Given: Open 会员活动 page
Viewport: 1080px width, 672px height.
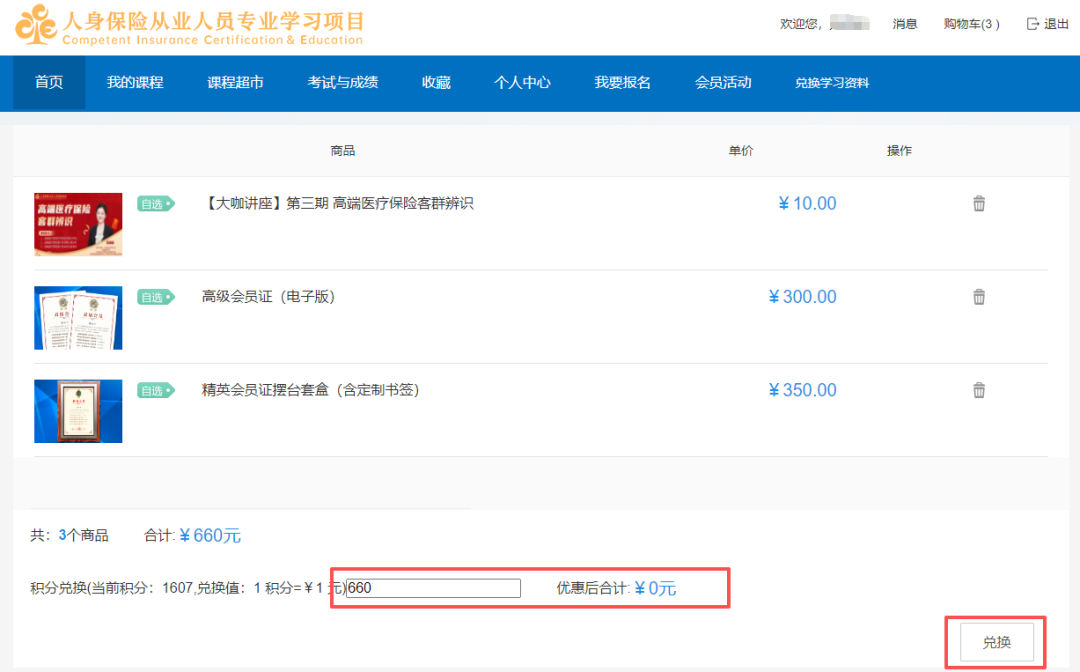Looking at the screenshot, I should pyautogui.click(x=723, y=83).
